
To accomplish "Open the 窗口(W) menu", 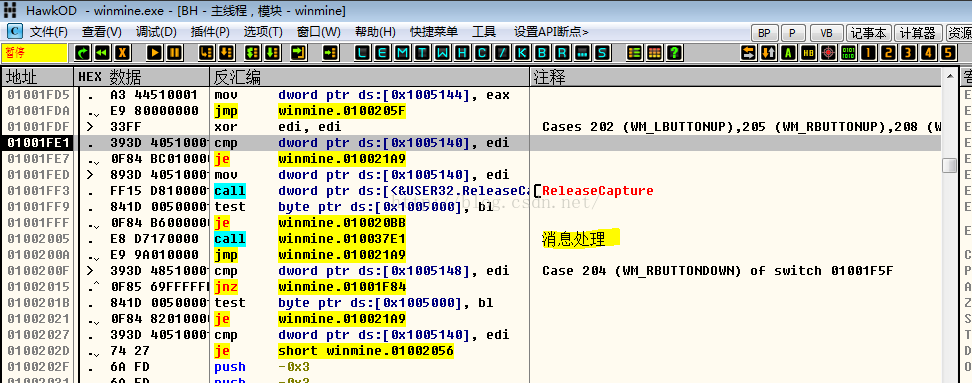I will (x=319, y=32).
